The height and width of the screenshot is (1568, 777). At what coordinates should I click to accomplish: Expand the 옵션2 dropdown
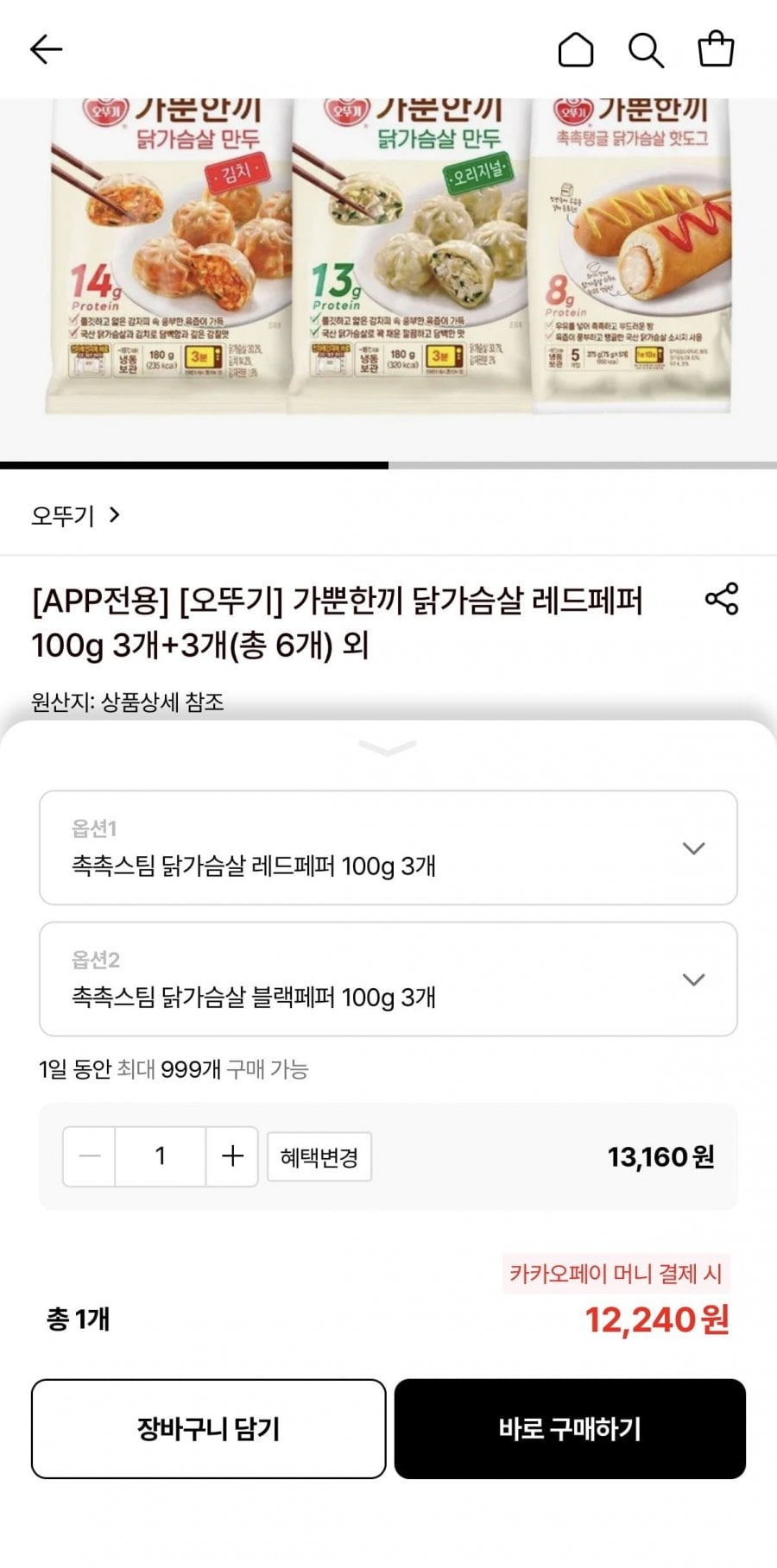(x=388, y=979)
